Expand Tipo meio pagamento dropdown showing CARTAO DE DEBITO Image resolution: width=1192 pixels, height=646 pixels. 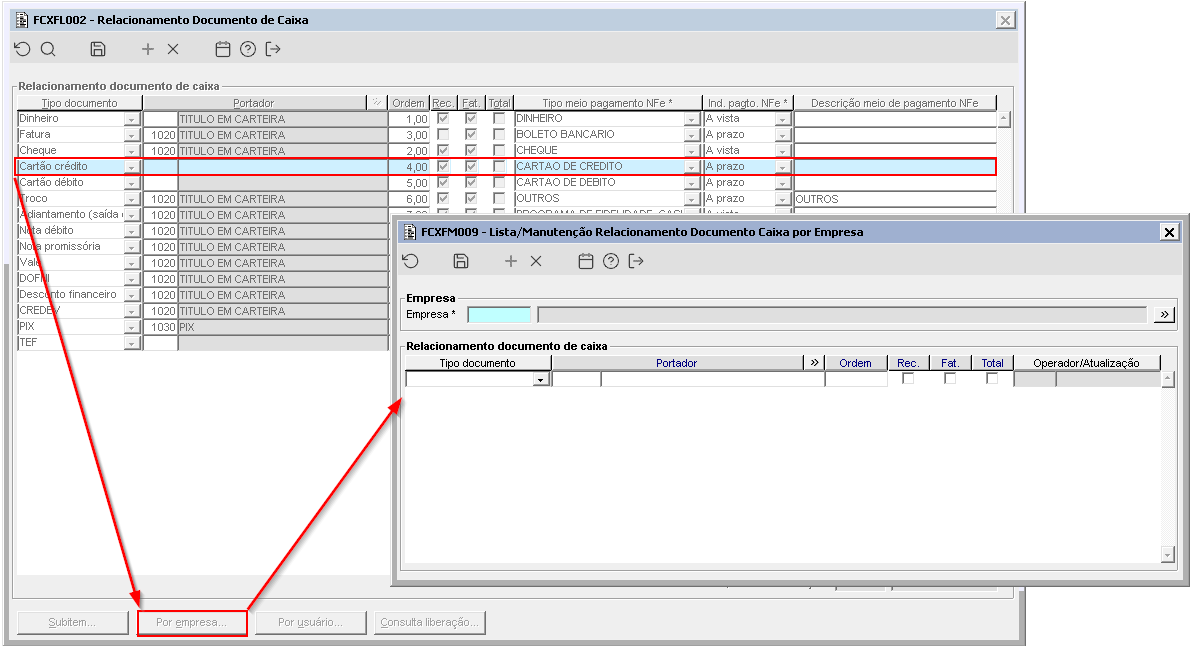pyautogui.click(x=691, y=183)
